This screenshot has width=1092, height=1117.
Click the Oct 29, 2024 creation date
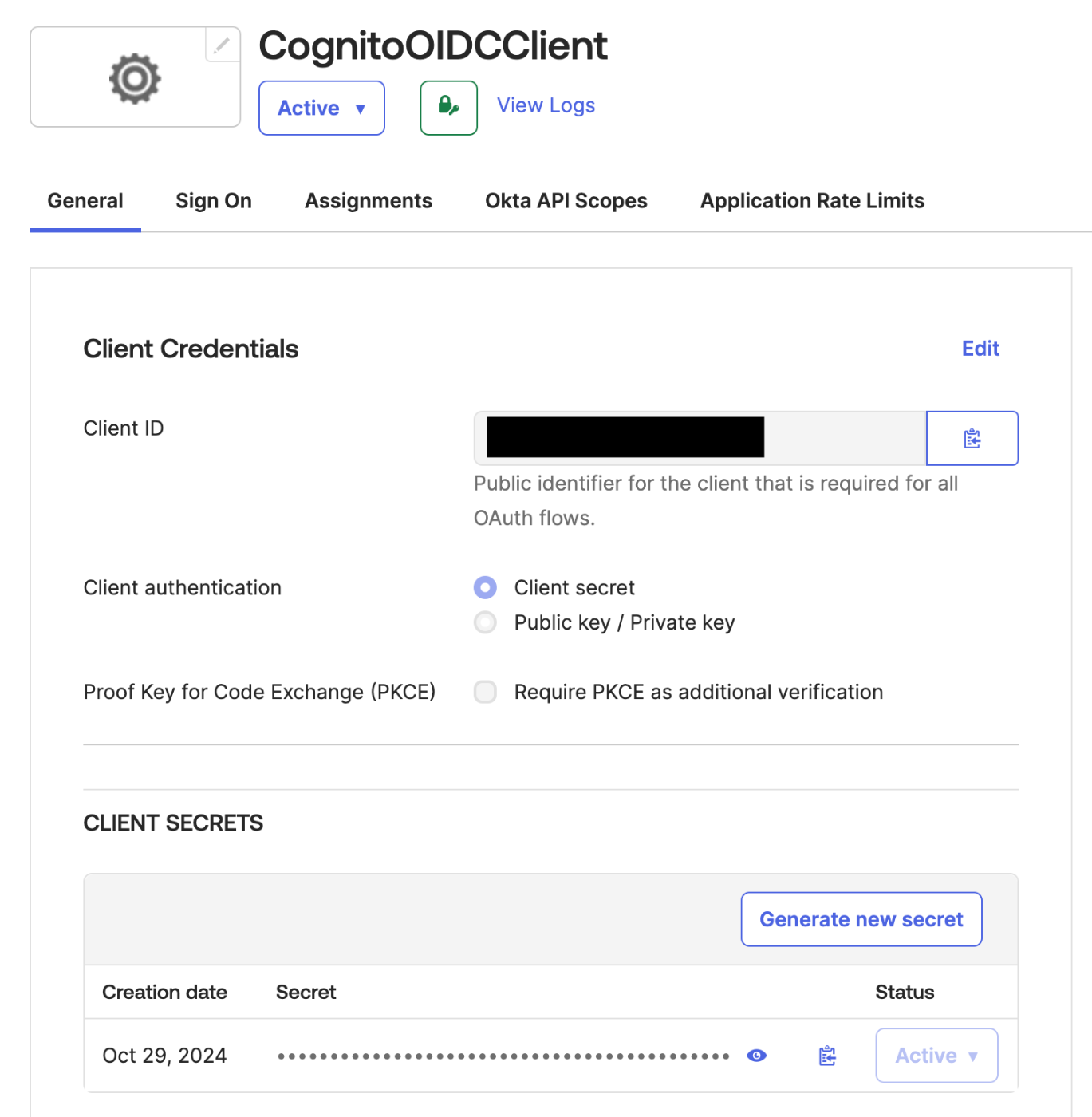pyautogui.click(x=164, y=1056)
